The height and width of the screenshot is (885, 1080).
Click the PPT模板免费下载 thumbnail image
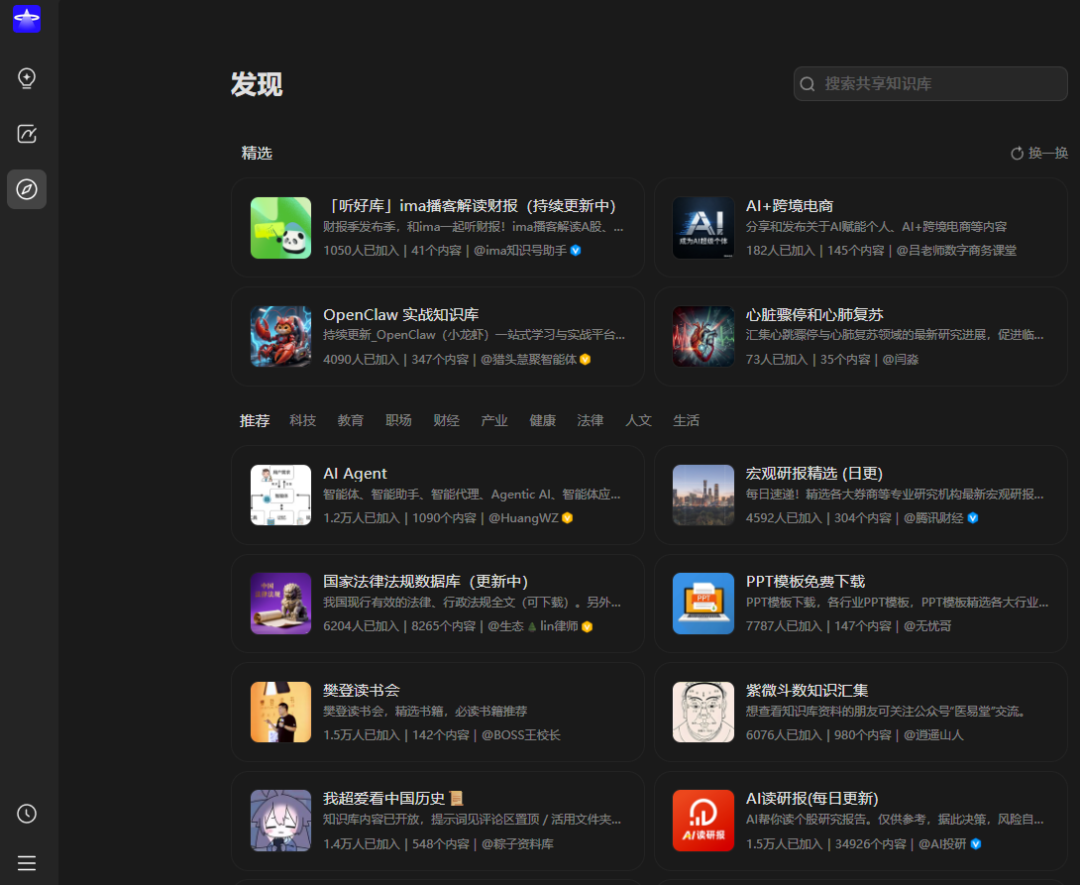click(703, 603)
